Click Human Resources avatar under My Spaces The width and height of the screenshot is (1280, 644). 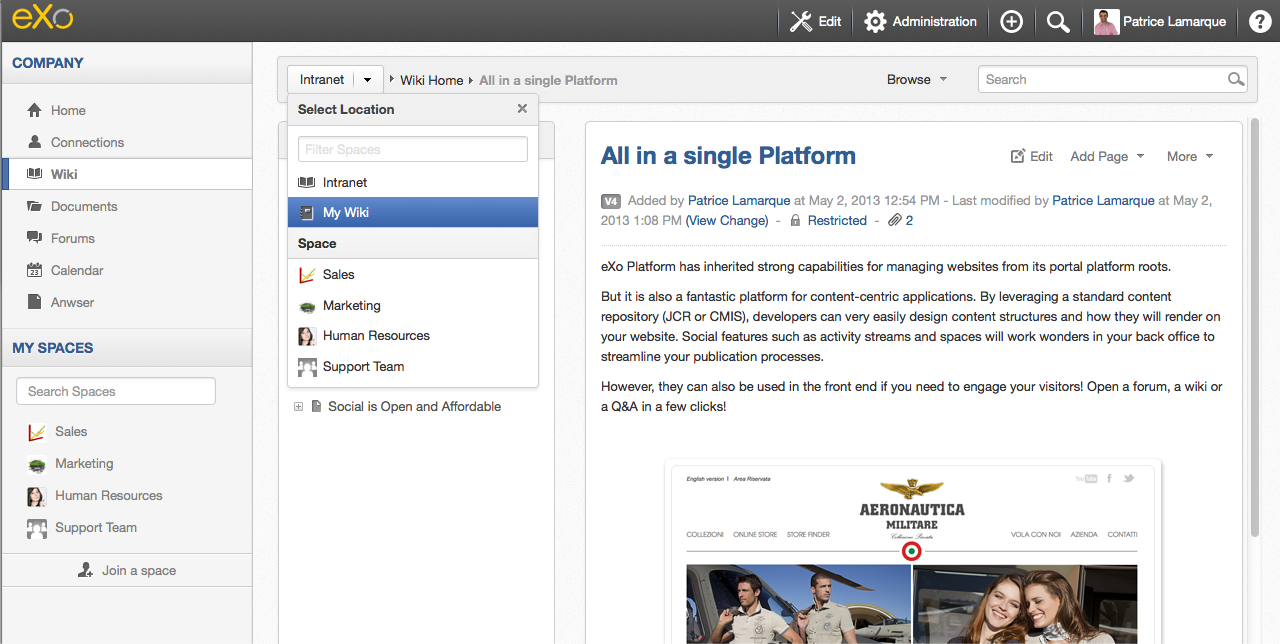point(37,496)
